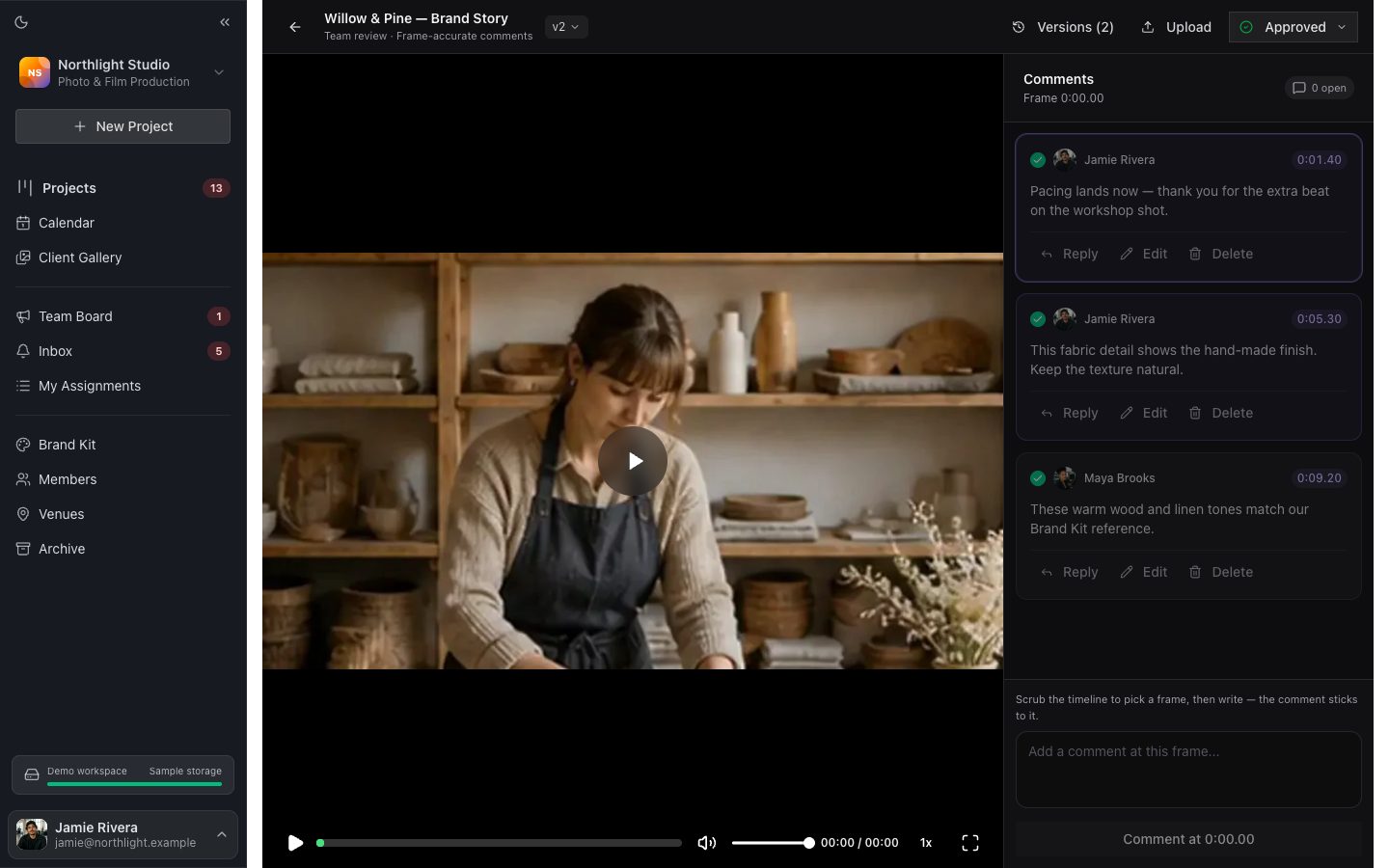Screen dimensions: 1389x868
Task: Enter fullscreen mode
Action: click(x=970, y=843)
